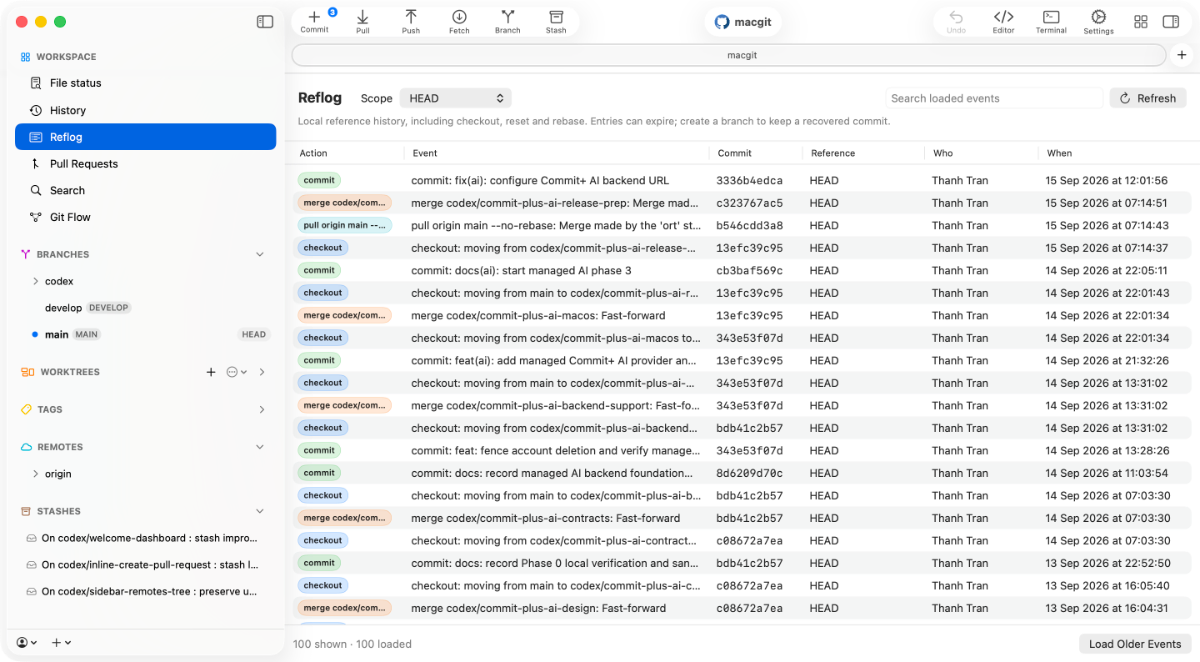Viewport: 1200px width, 662px height.
Task: Open Settings from the toolbar
Action: click(1098, 21)
